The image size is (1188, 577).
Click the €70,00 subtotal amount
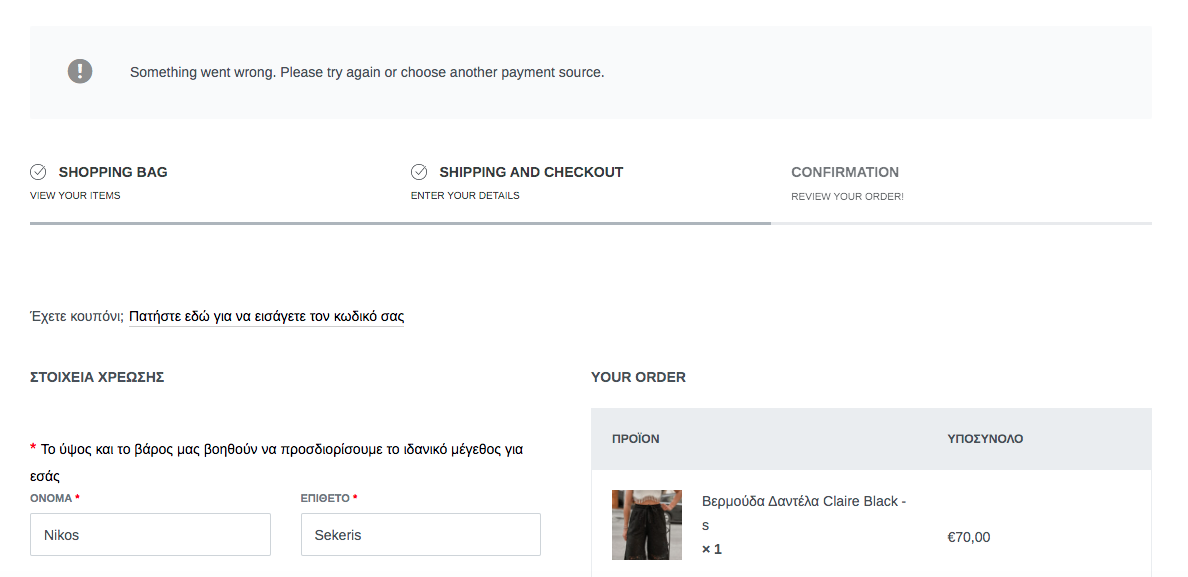coord(968,536)
